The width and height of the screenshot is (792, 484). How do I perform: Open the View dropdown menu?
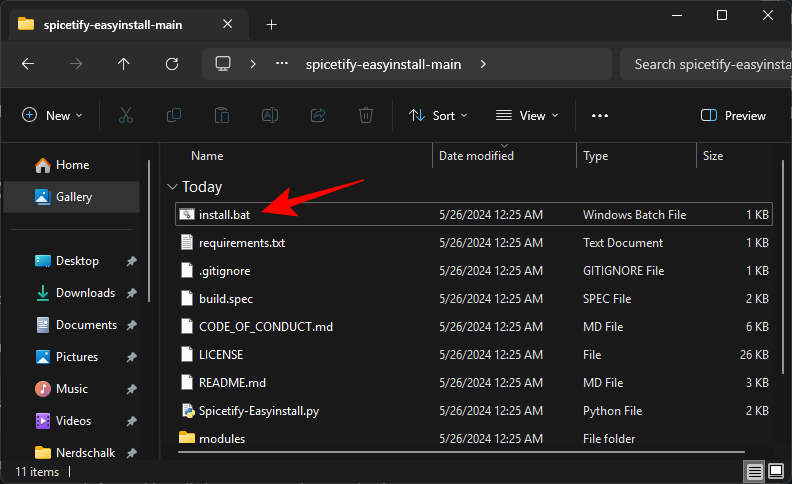(527, 116)
